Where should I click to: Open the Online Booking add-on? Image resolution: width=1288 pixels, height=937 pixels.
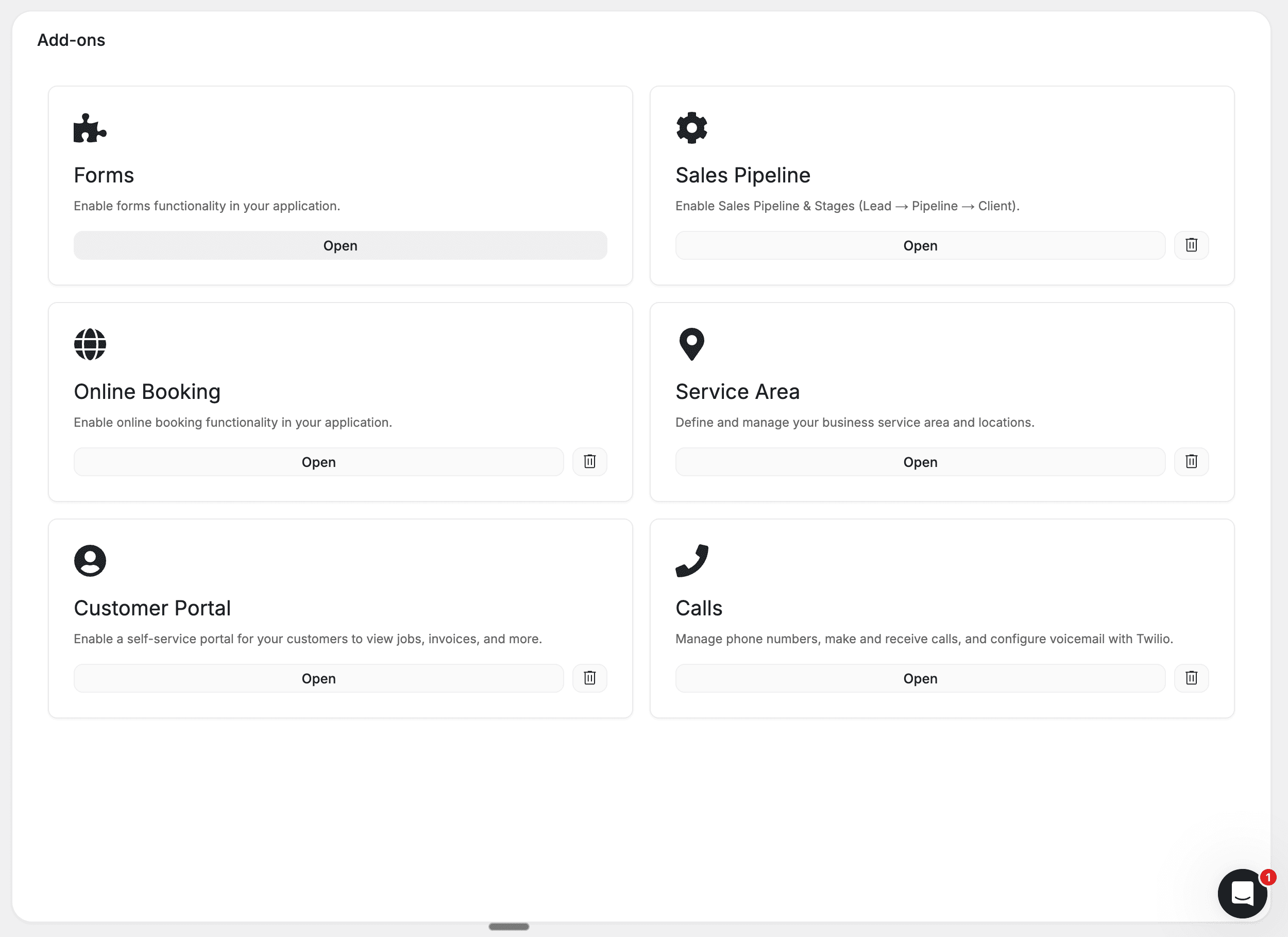318,461
